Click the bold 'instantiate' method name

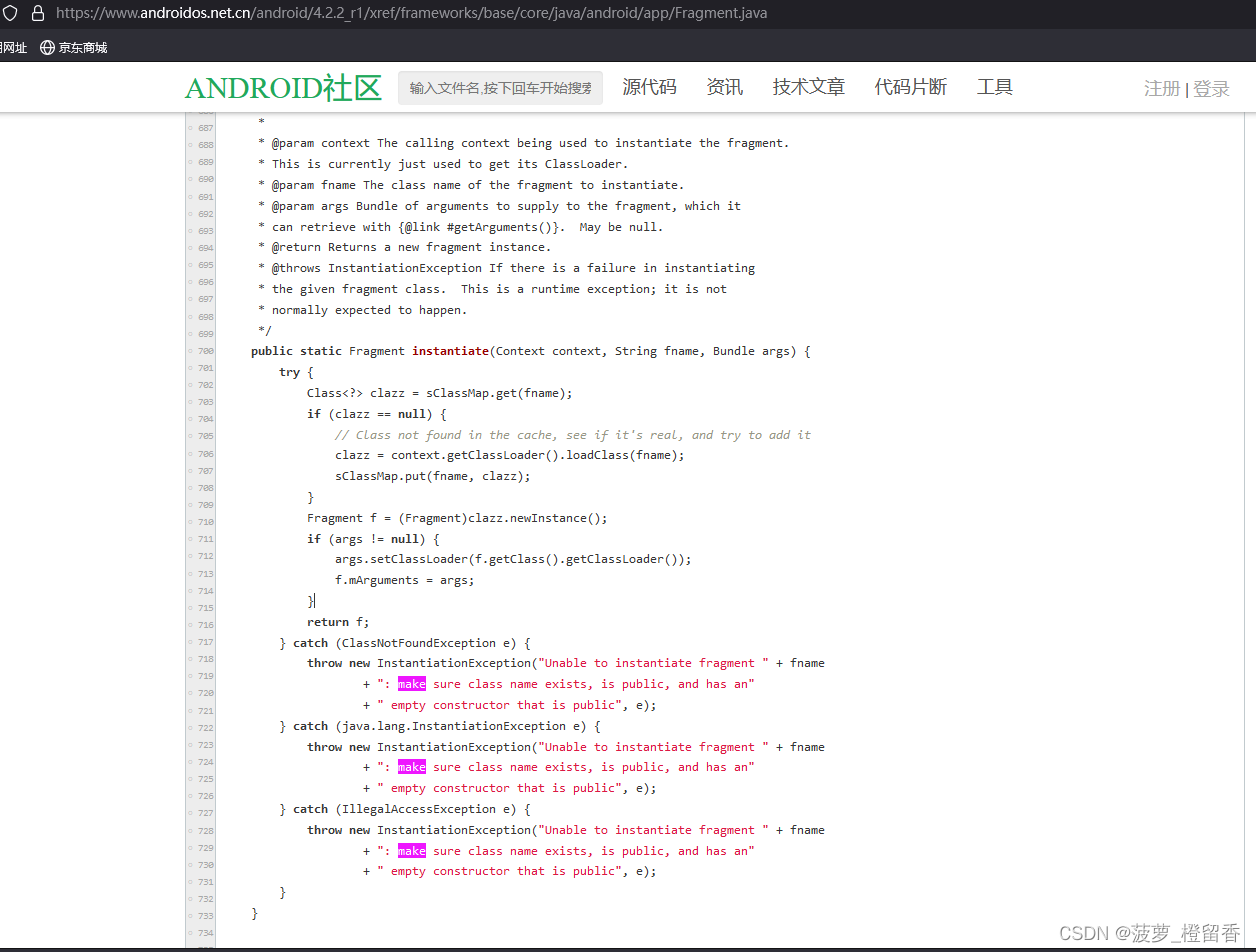[x=450, y=351]
